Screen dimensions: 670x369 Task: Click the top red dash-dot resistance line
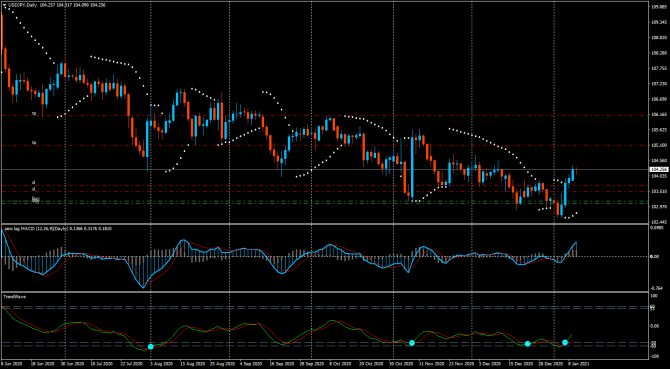tap(325, 115)
